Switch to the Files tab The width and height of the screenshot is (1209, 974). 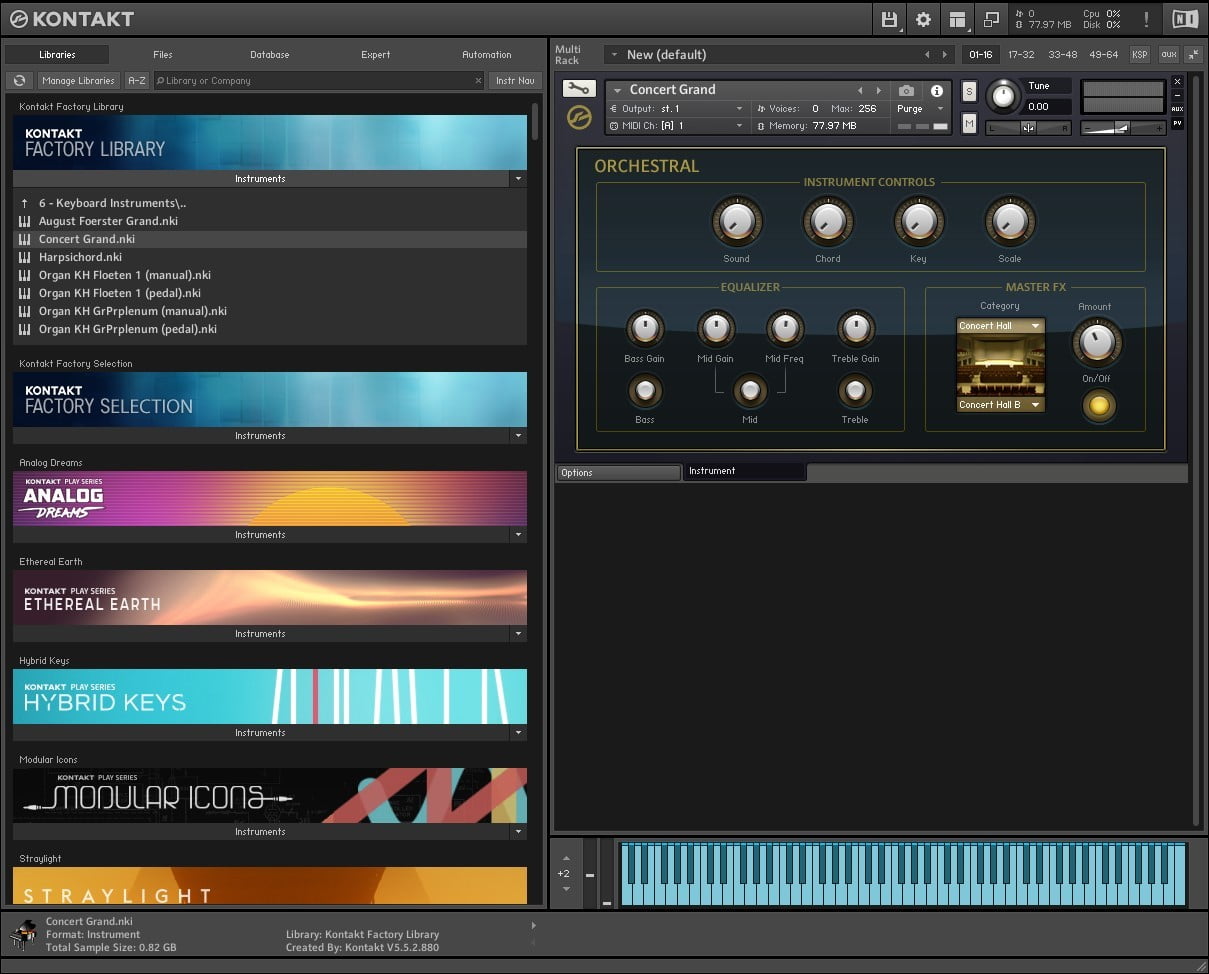click(x=163, y=55)
